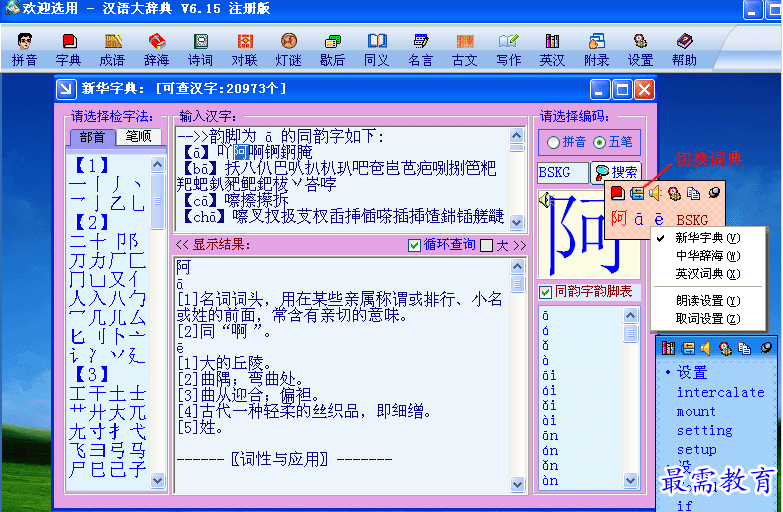Image resolution: width=783 pixels, height=512 pixels.
Task: Click speaker icon in blue popup toolbar
Action: tap(706, 348)
